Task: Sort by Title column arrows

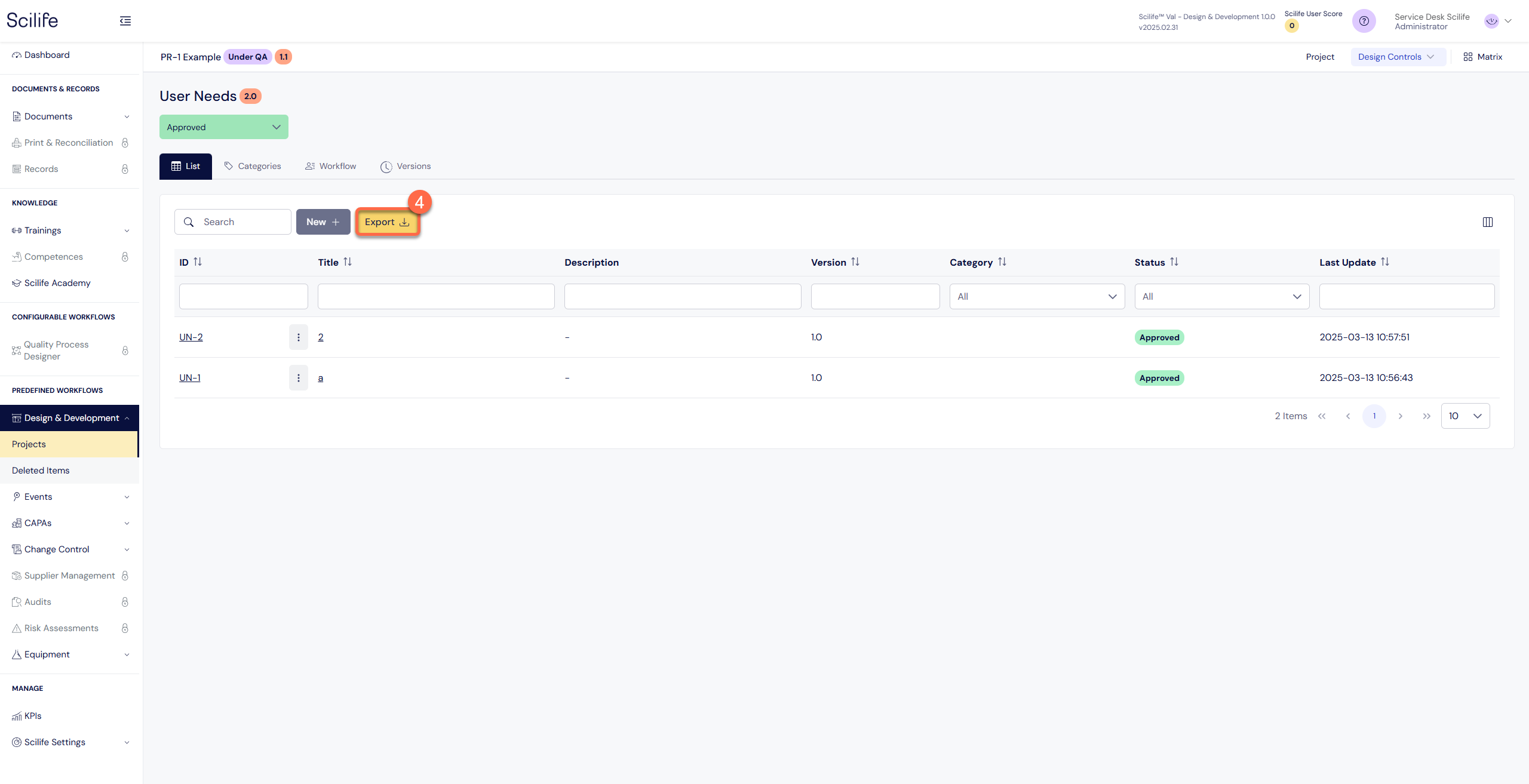Action: 348,262
